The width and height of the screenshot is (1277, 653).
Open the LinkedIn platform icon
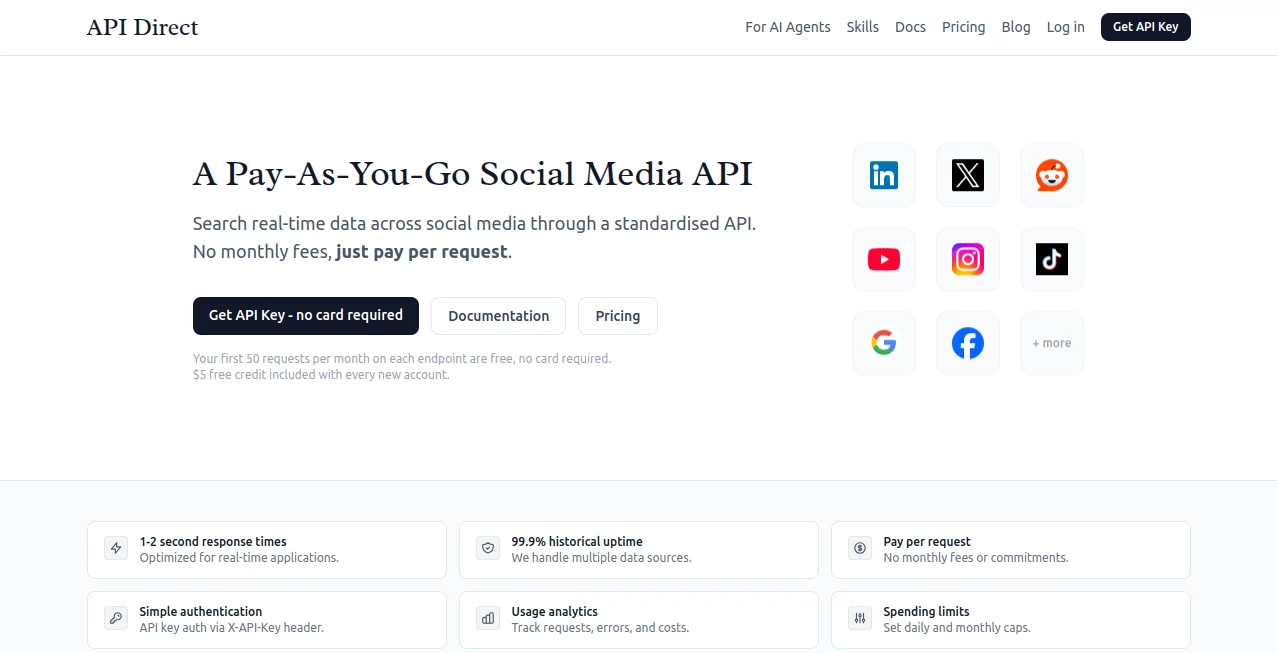(x=884, y=175)
